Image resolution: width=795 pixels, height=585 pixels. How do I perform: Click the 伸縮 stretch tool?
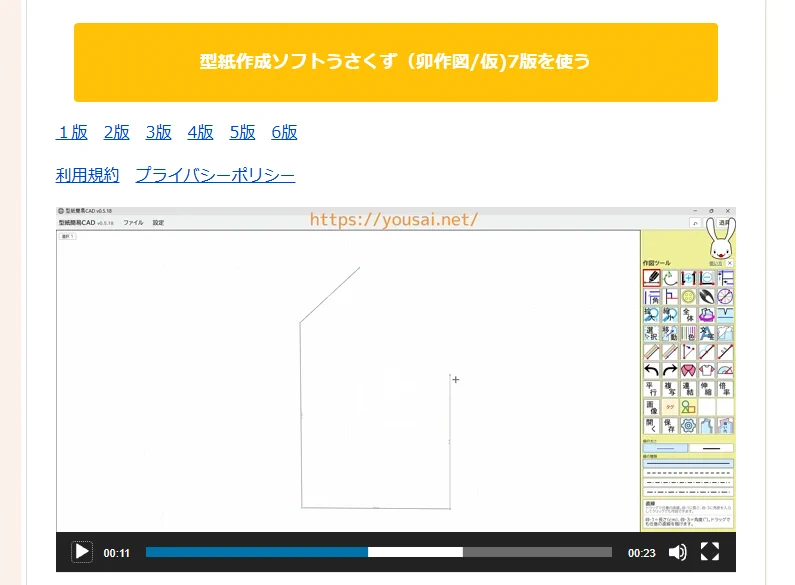coord(707,389)
